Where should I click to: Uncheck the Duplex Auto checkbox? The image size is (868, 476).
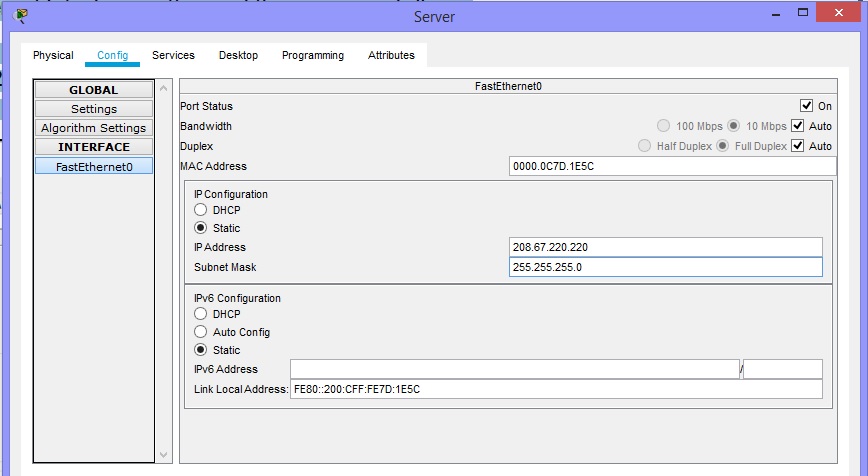pyautogui.click(x=798, y=146)
